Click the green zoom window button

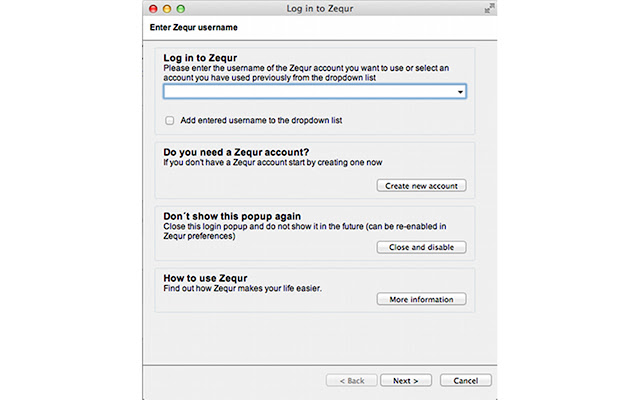pyautogui.click(x=181, y=8)
